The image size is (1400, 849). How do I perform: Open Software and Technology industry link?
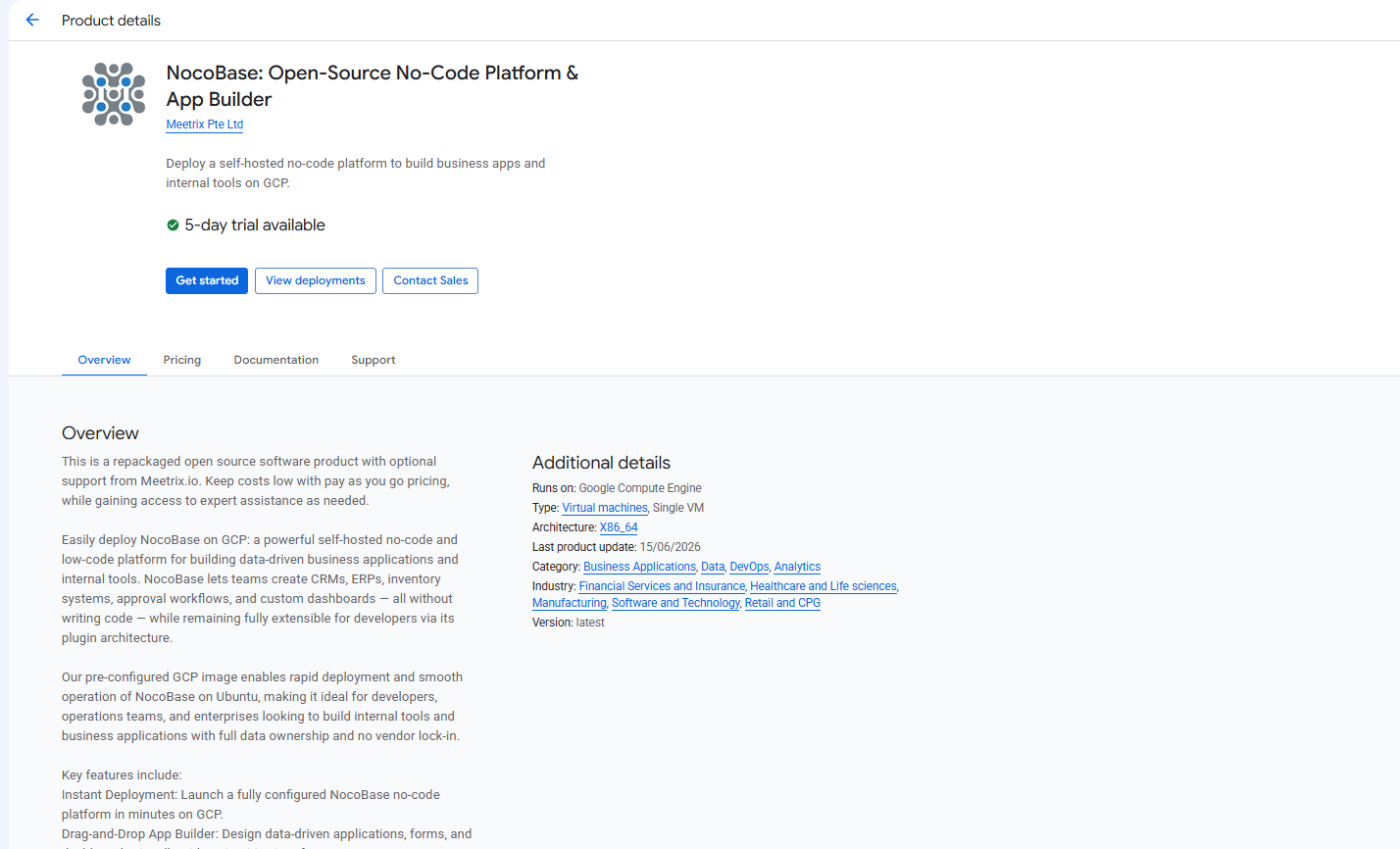675,603
